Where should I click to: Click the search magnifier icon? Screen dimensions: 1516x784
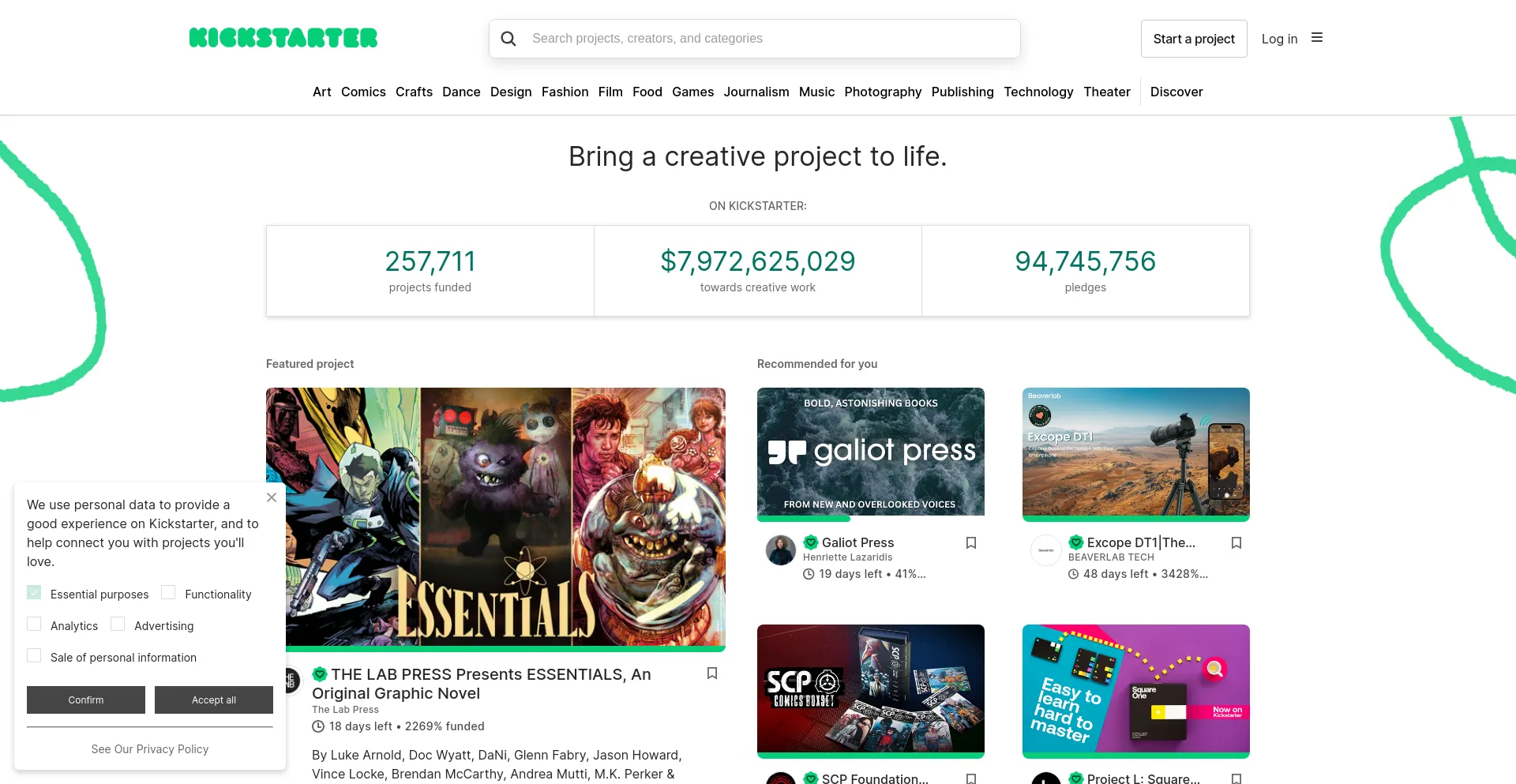pyautogui.click(x=508, y=39)
